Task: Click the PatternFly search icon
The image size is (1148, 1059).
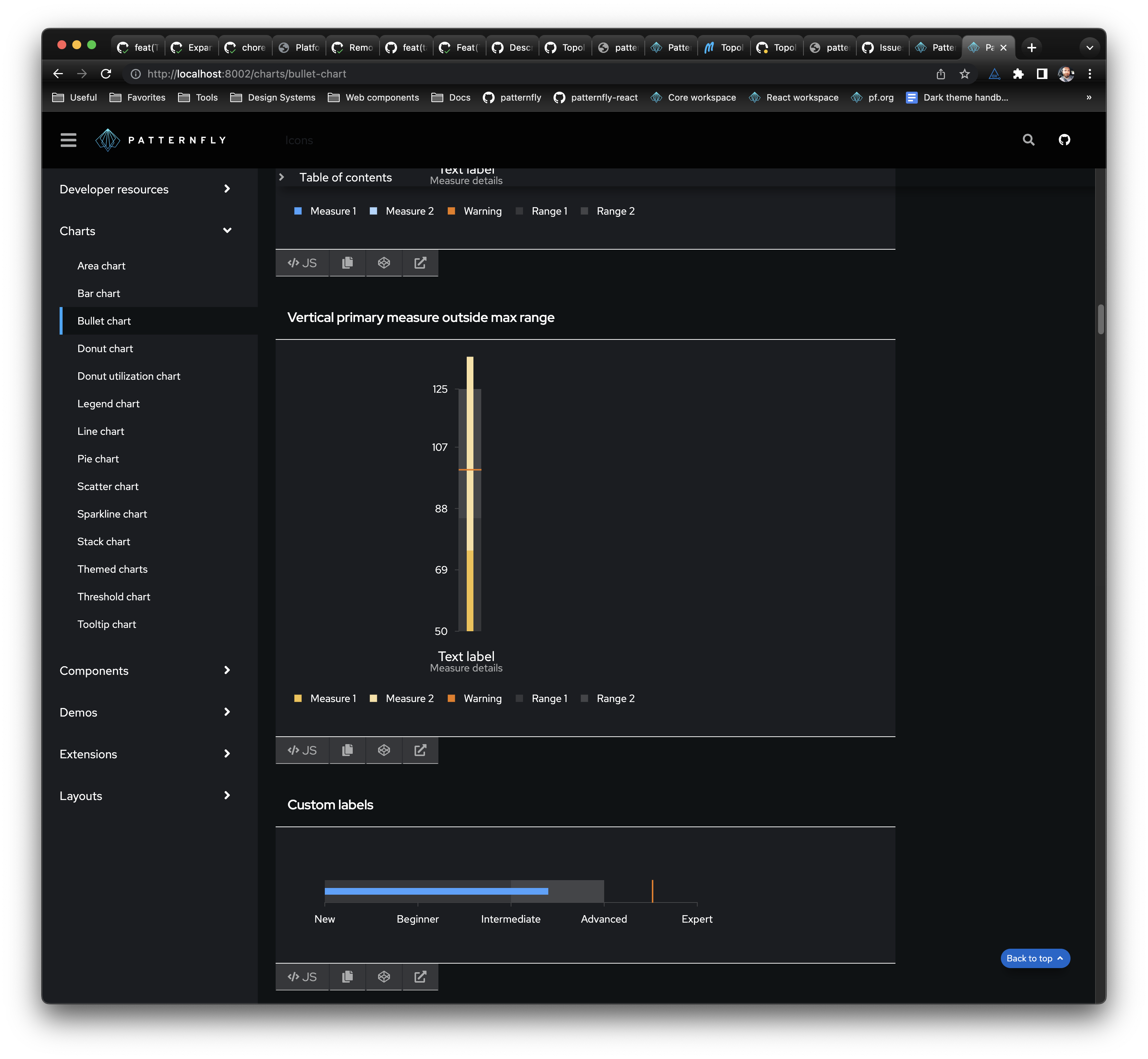Action: coord(1028,140)
